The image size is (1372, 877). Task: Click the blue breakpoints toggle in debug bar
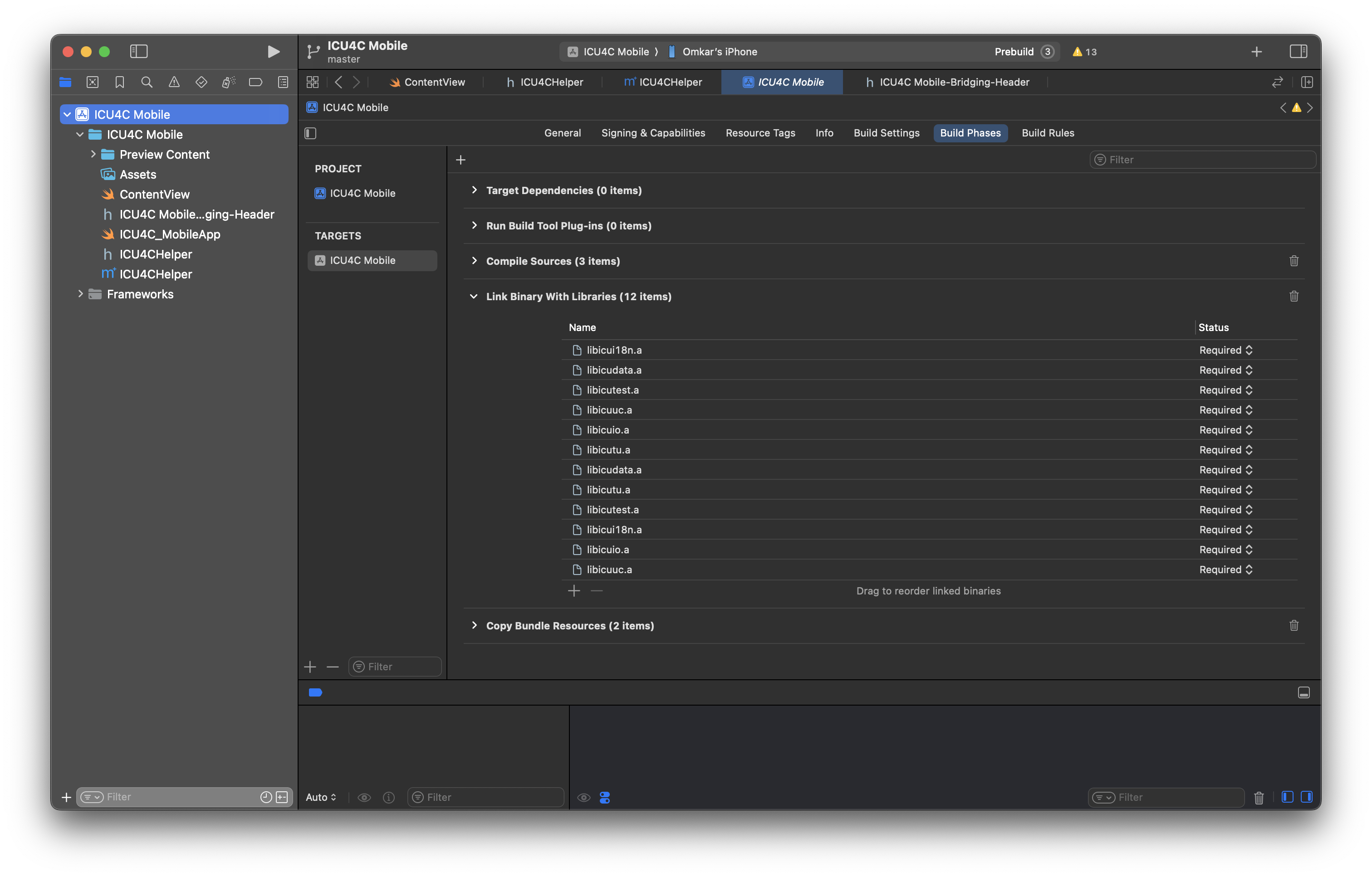click(x=315, y=692)
